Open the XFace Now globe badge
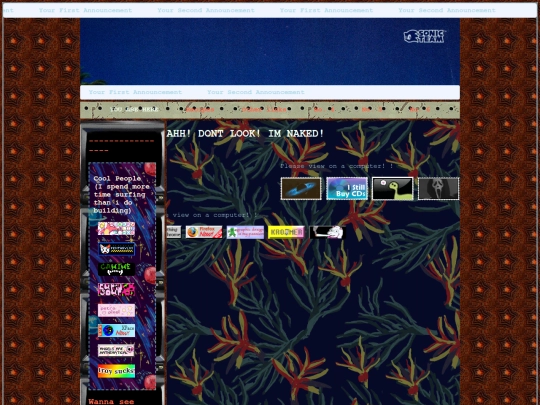 [116, 331]
